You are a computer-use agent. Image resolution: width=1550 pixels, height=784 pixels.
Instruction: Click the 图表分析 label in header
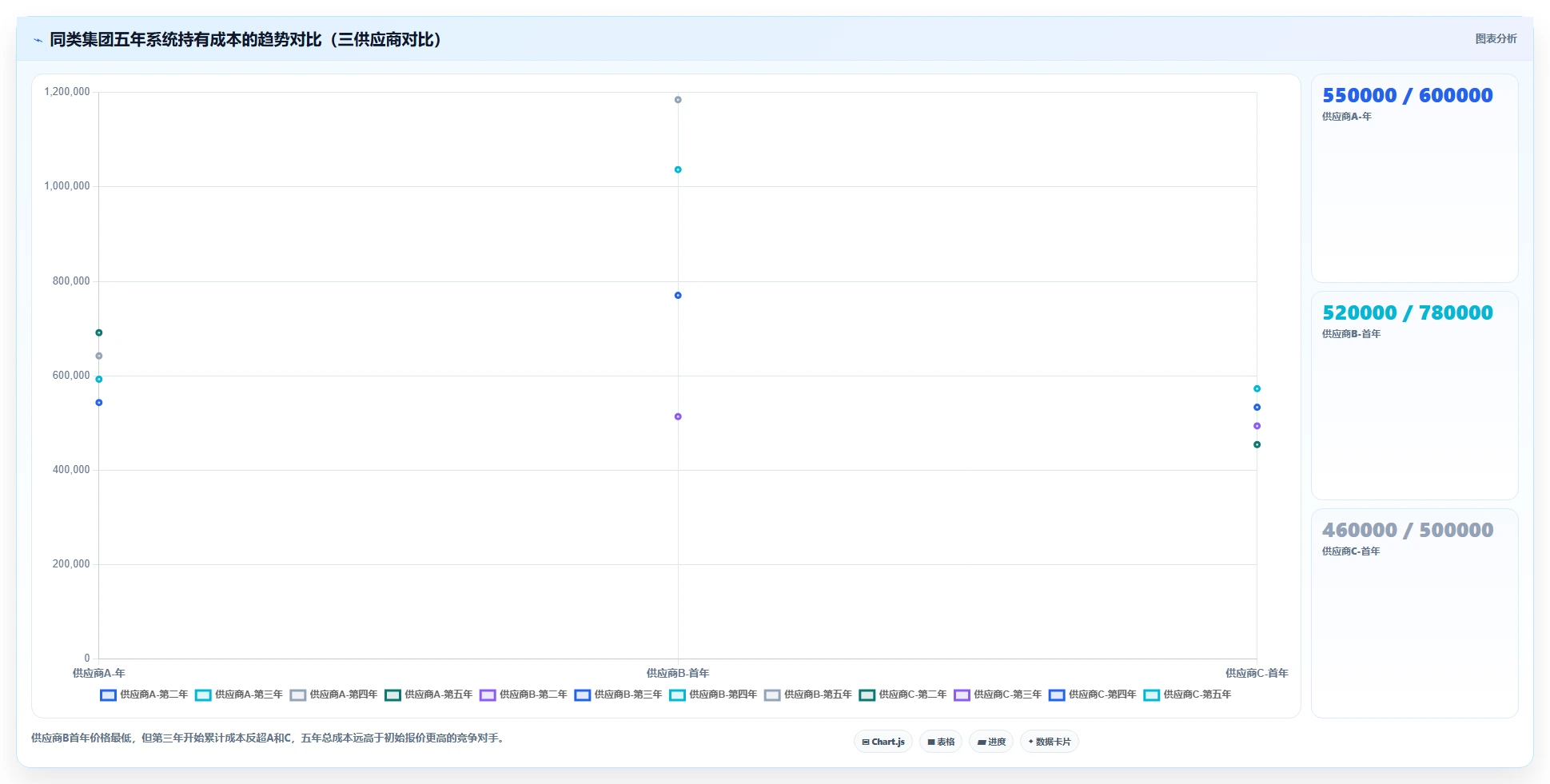(1496, 38)
